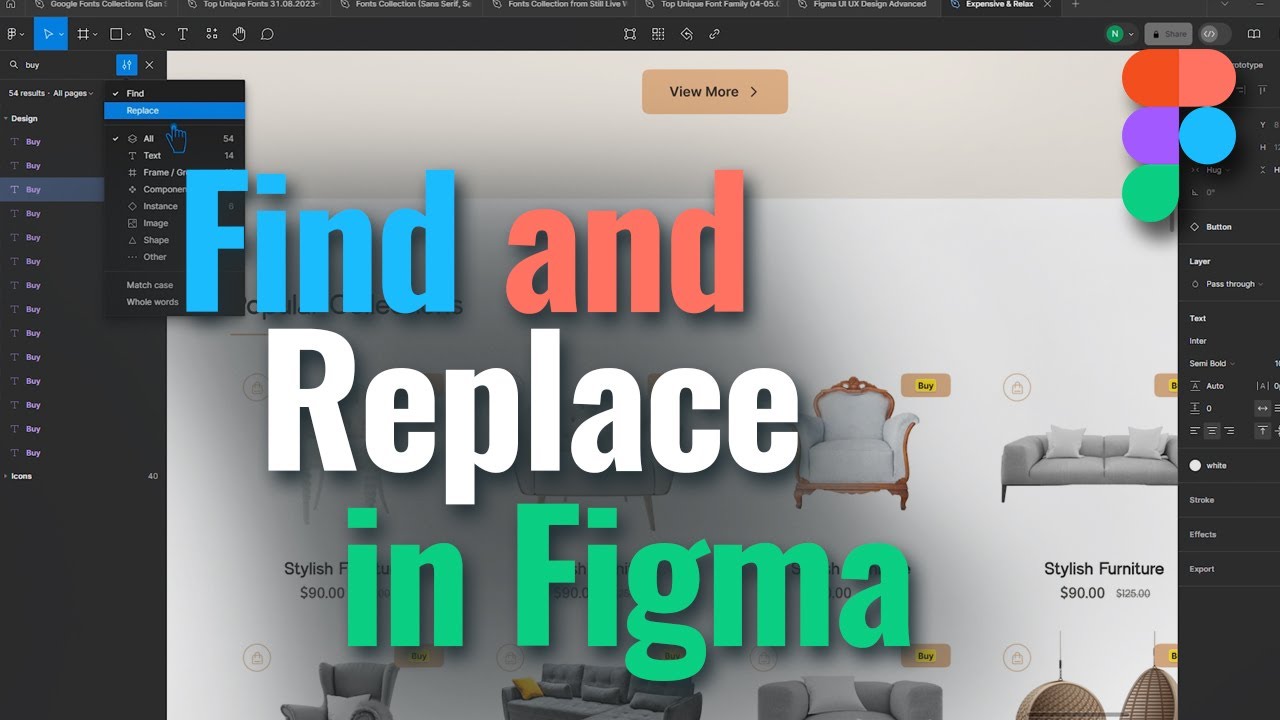
Task: Select the checked All filter
Action: (x=174, y=139)
